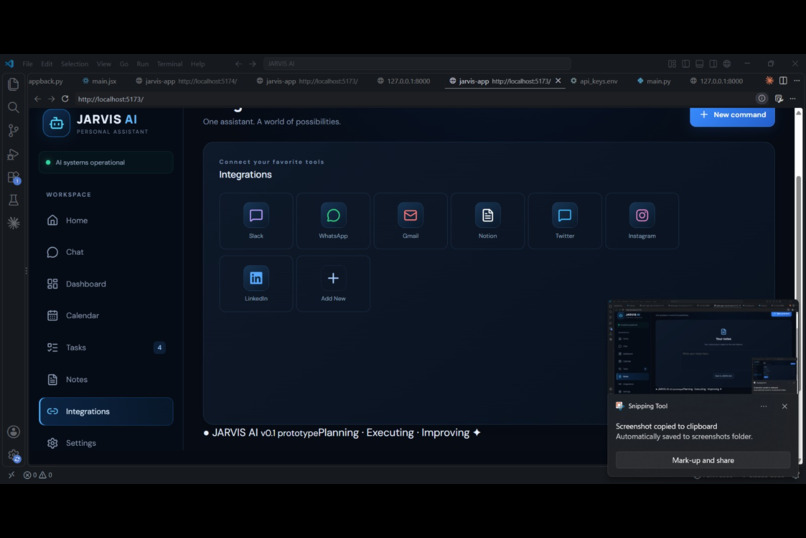Toggle the secondary side bar layout icon
806x538 pixels.
[x=713, y=64]
